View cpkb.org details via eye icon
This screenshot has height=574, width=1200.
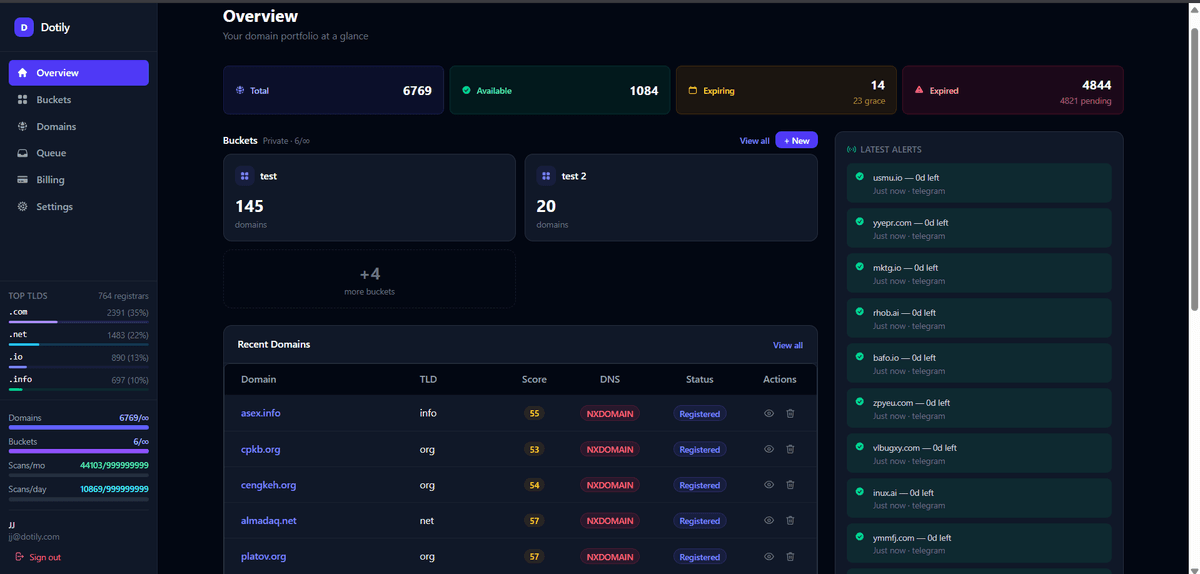pyautogui.click(x=769, y=449)
